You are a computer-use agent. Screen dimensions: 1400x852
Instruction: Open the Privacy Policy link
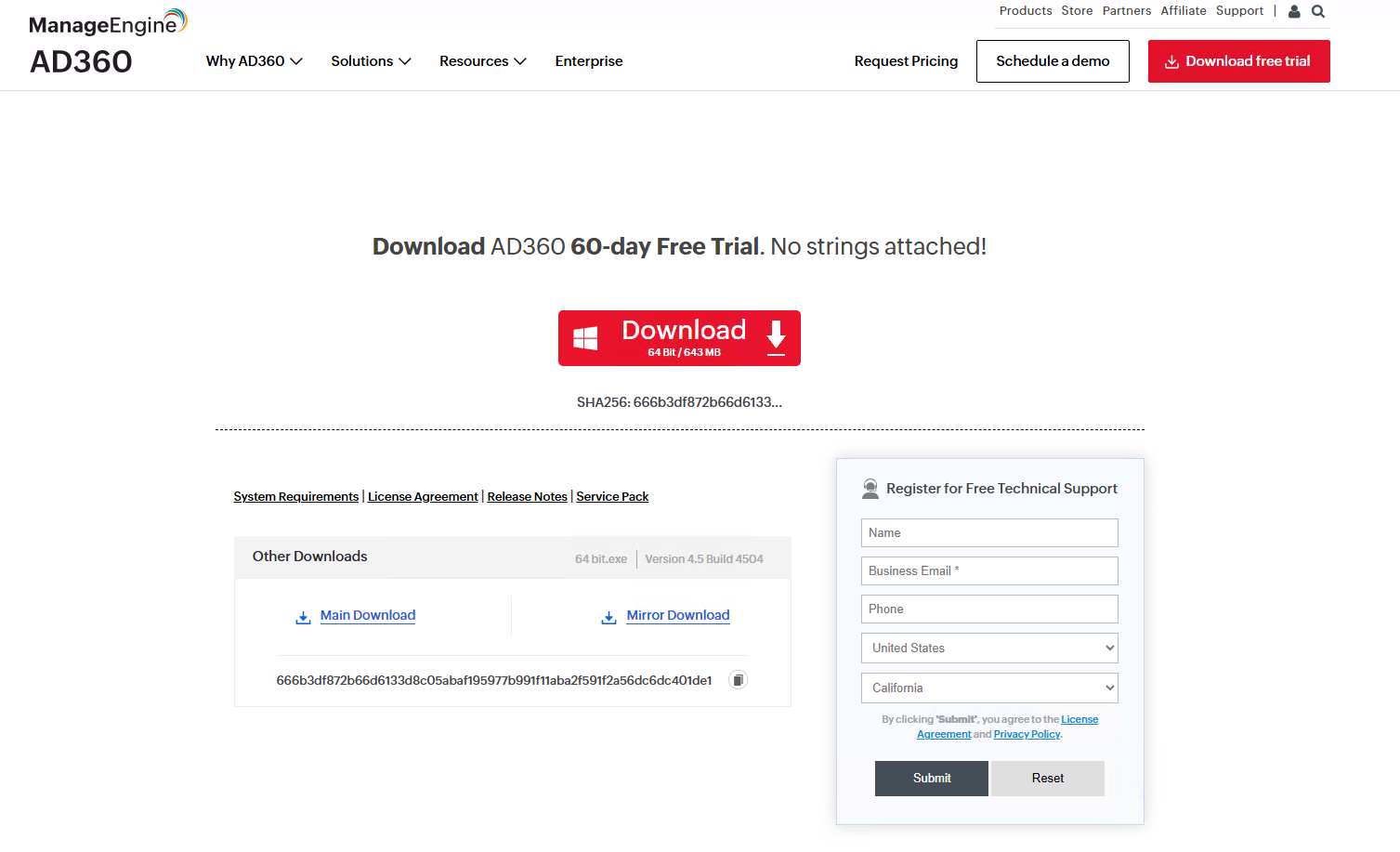pyautogui.click(x=1027, y=734)
